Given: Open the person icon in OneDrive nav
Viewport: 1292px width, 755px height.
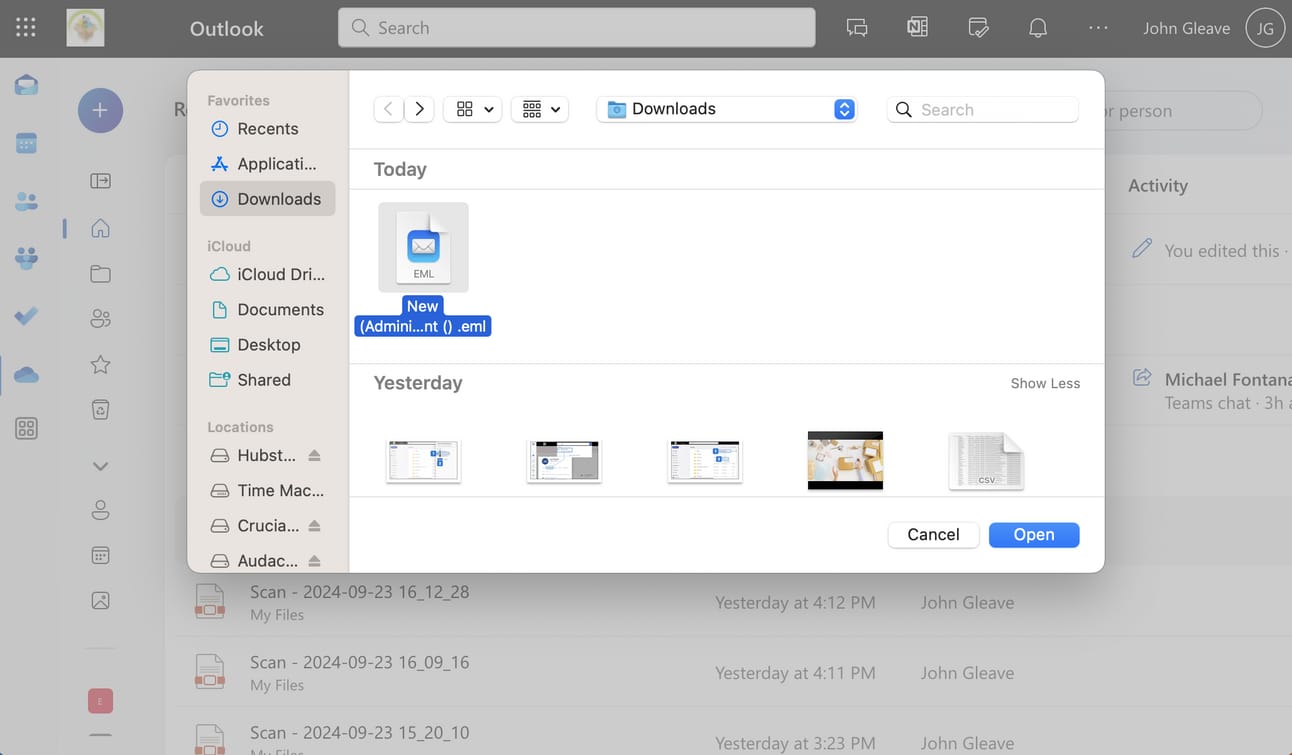Looking at the screenshot, I should (x=100, y=510).
